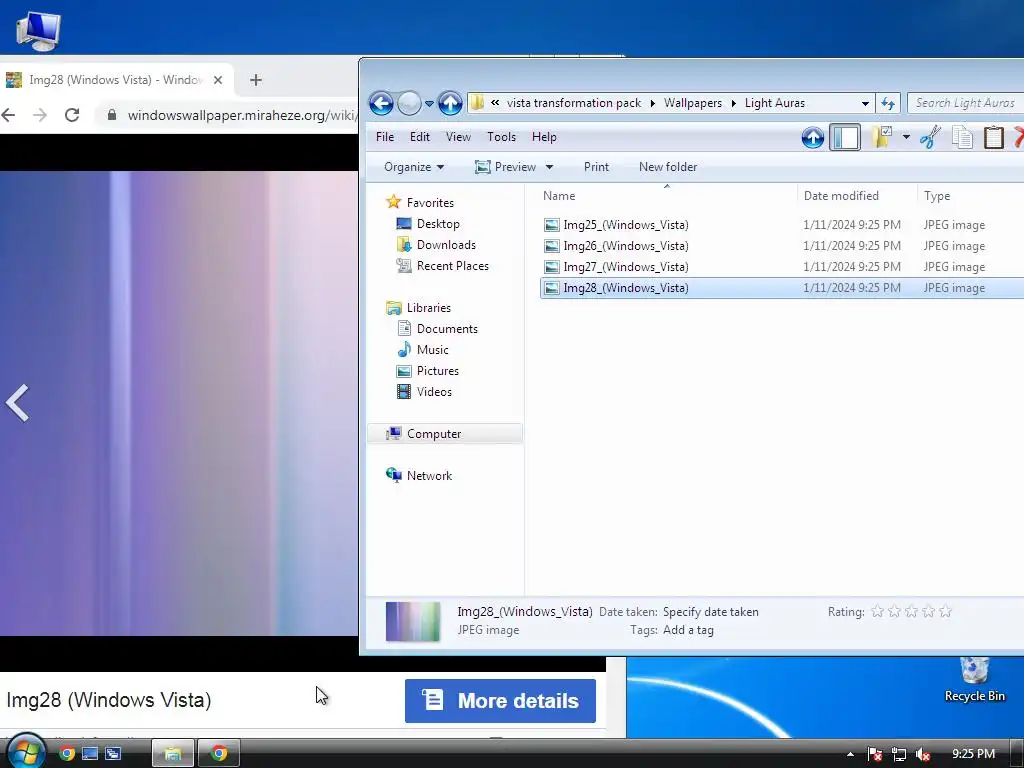Click the Copy pages icon
This screenshot has height=768, width=1024.
pyautogui.click(x=962, y=137)
